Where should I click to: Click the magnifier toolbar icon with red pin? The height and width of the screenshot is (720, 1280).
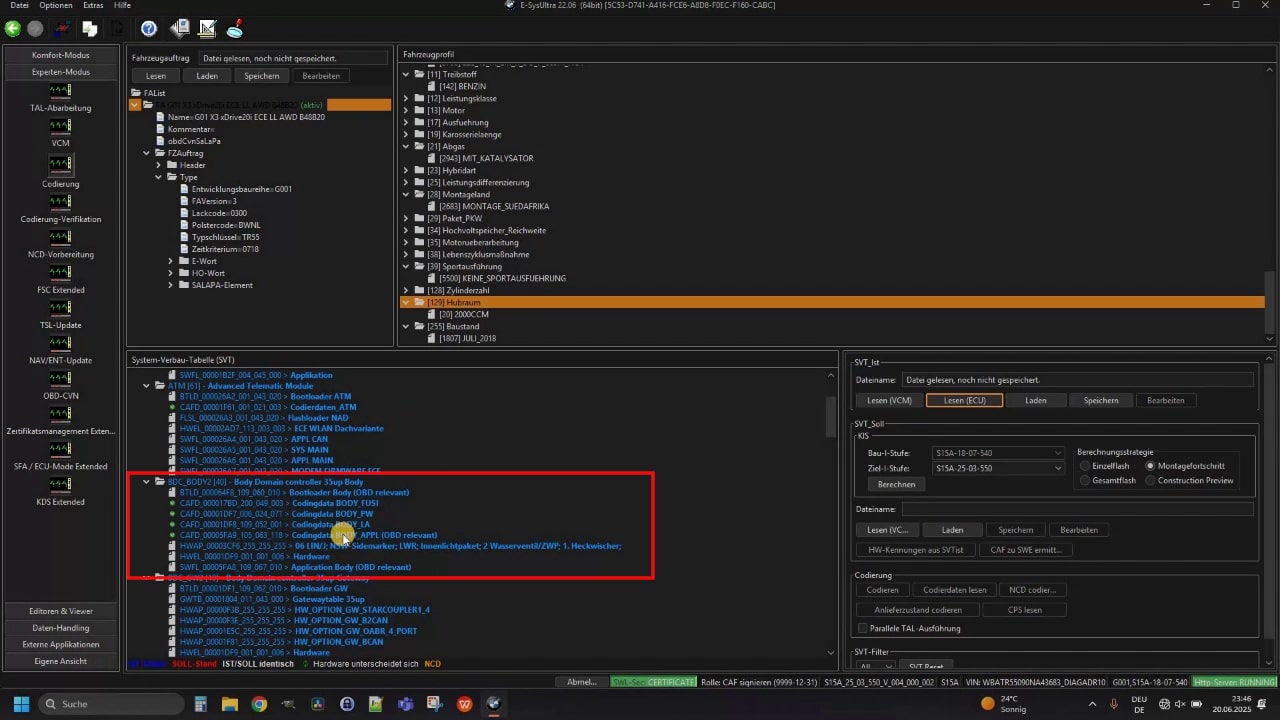click(x=235, y=29)
